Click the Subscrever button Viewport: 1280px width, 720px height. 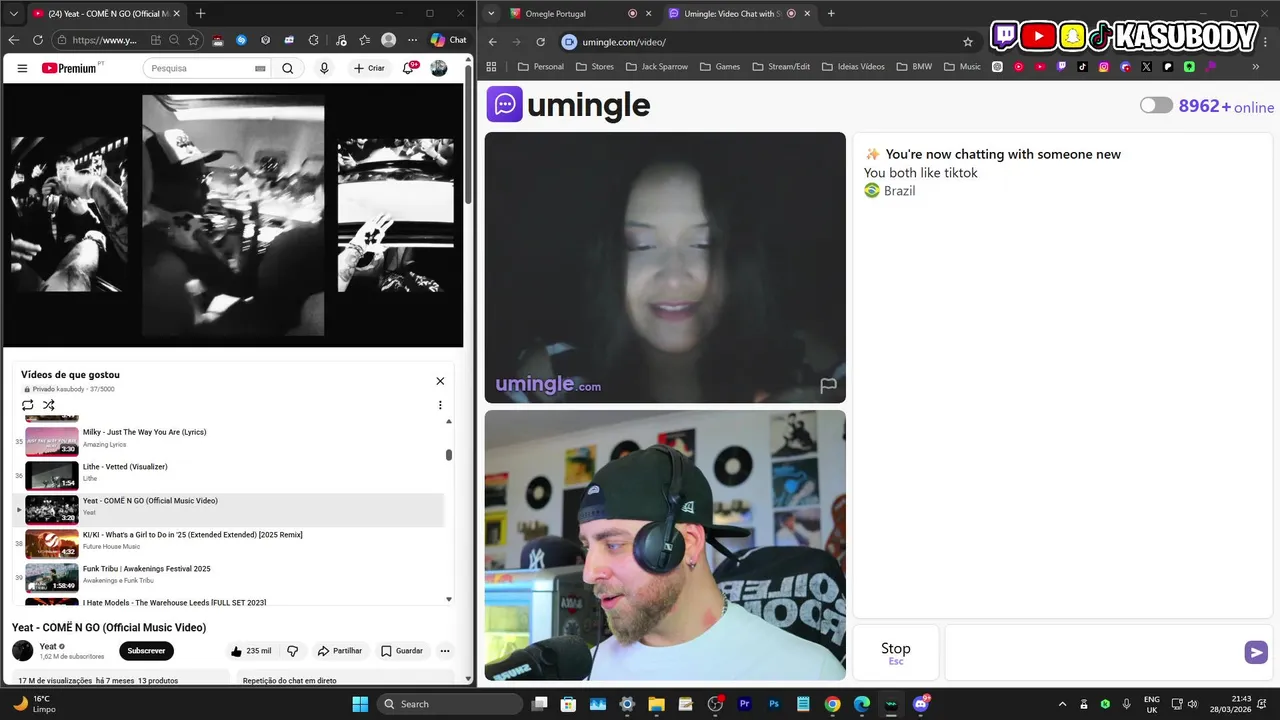[146, 651]
